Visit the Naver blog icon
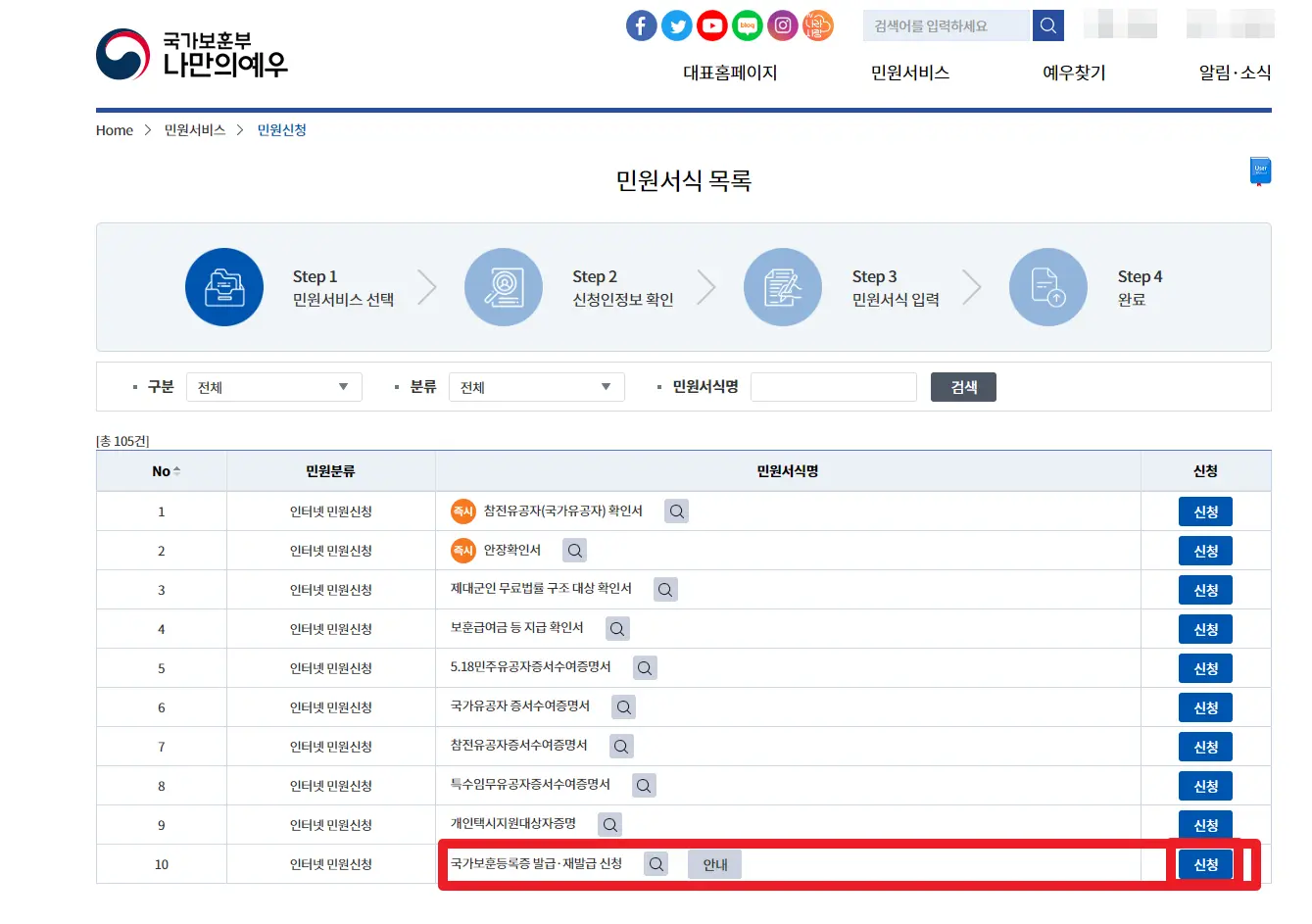 pos(747,25)
